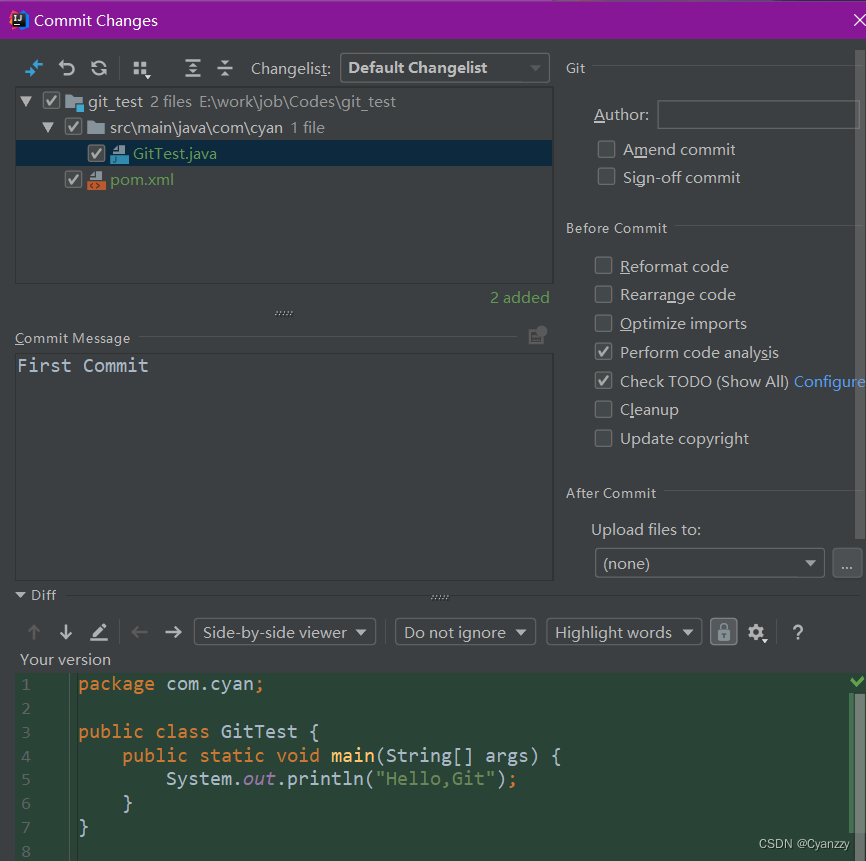Click the GitTest.java file icon
Screen dimensions: 866x861
point(119,154)
